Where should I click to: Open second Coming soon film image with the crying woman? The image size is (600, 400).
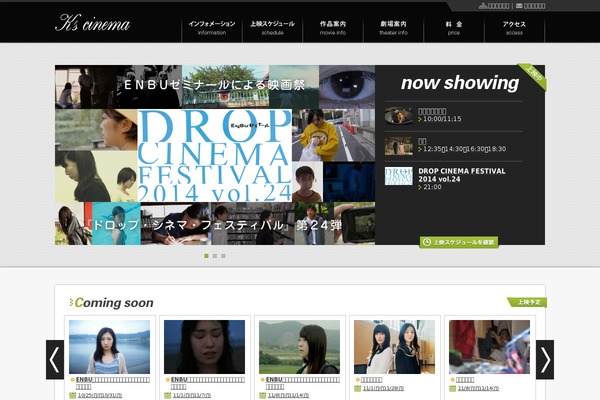tap(204, 347)
